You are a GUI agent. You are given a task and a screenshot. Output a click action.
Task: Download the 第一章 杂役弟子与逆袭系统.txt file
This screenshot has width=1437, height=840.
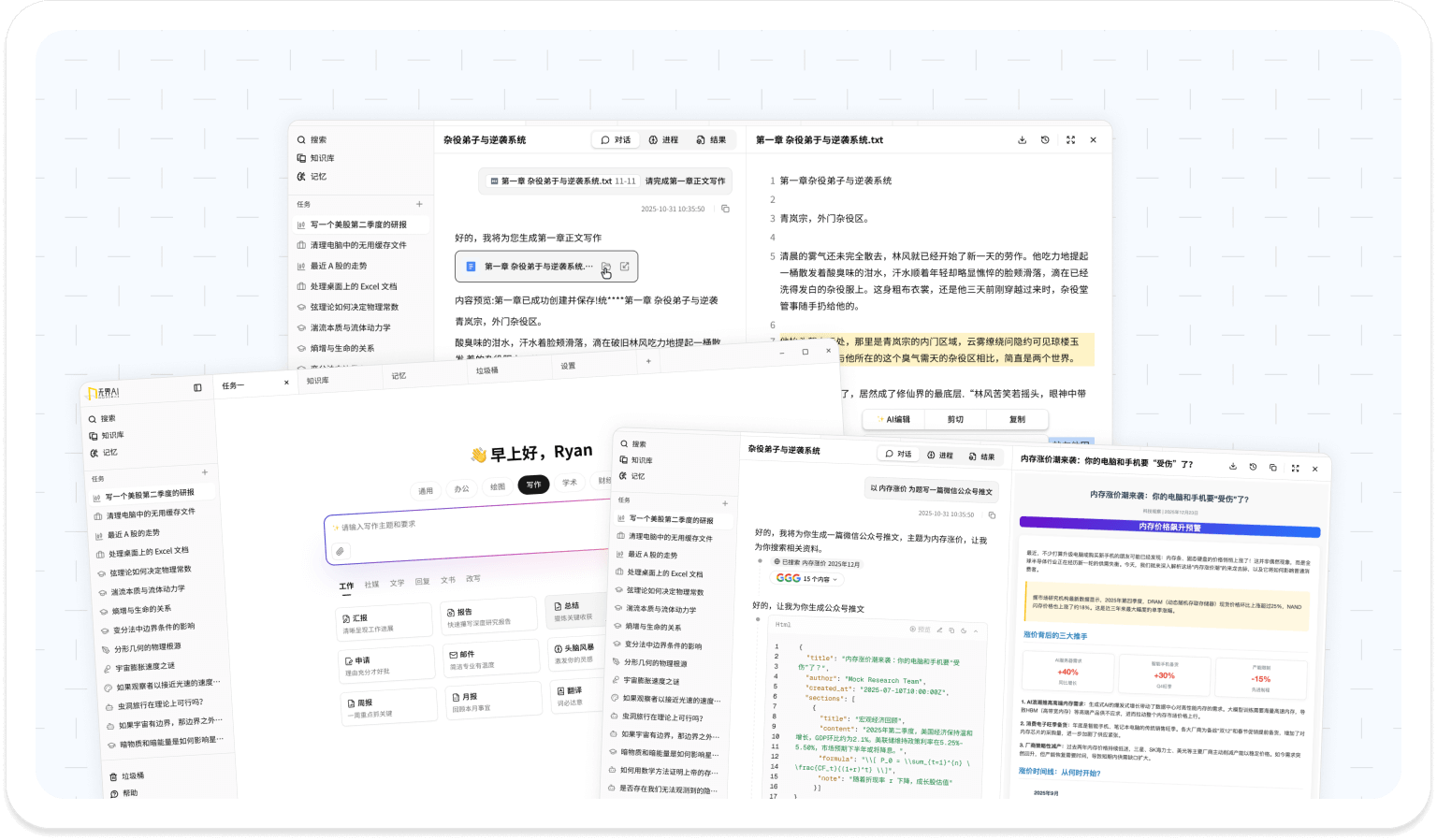(x=1022, y=140)
